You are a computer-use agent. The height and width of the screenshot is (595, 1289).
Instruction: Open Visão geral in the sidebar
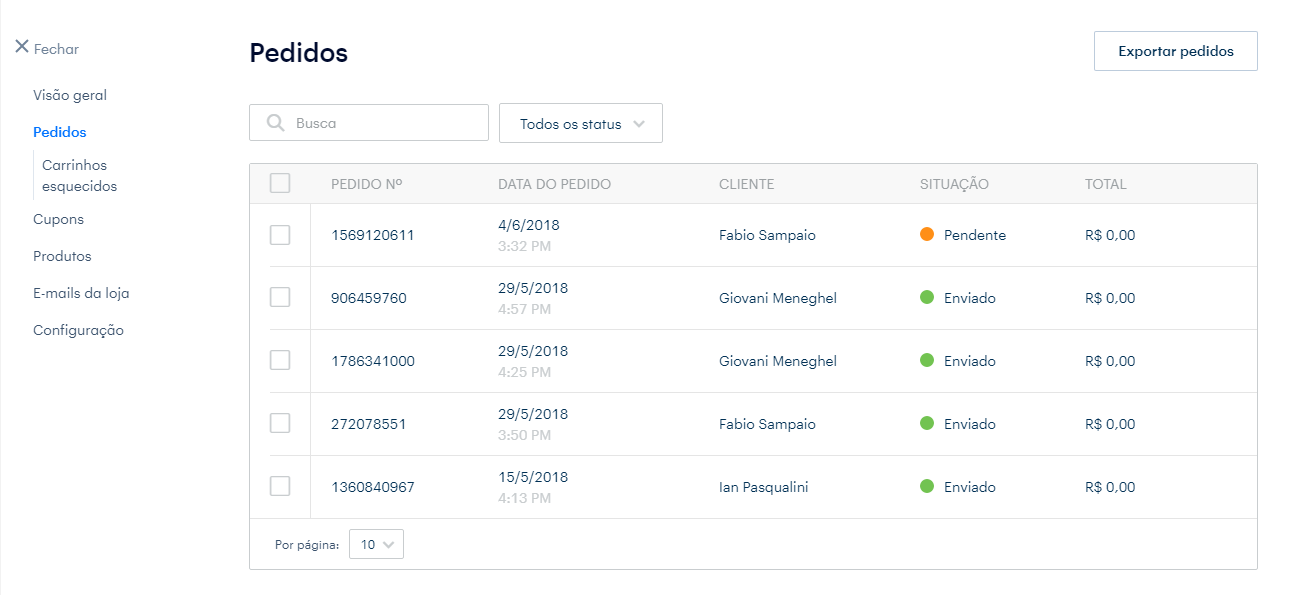pyautogui.click(x=70, y=95)
